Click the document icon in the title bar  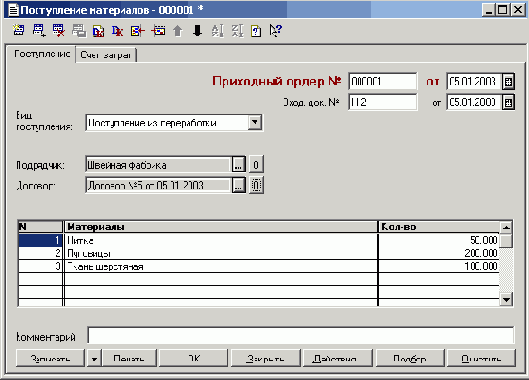(x=13, y=10)
